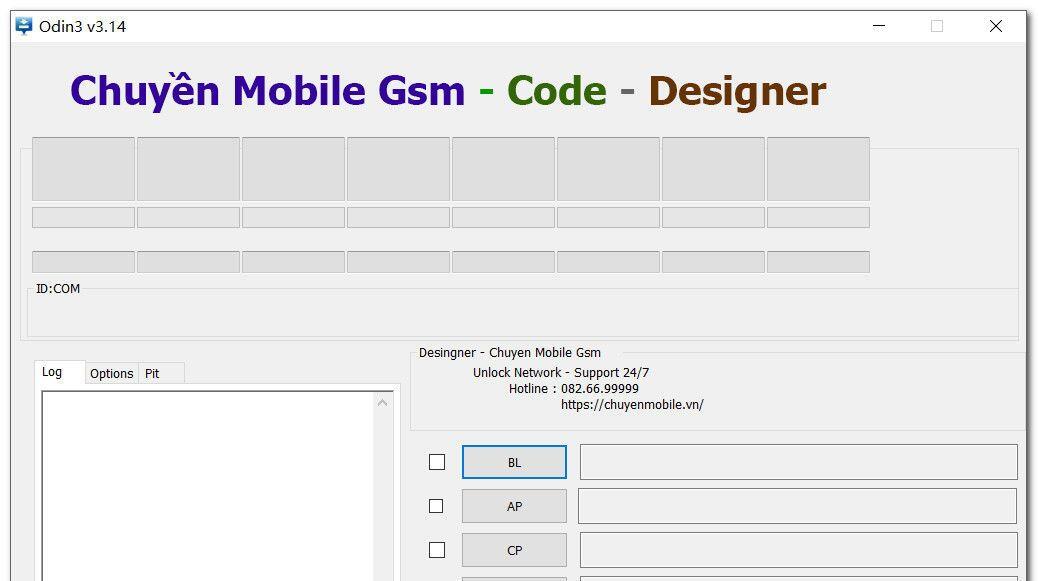Tick the checkbox next to BL
Viewport: 1038px width, 581px height.
[437, 462]
